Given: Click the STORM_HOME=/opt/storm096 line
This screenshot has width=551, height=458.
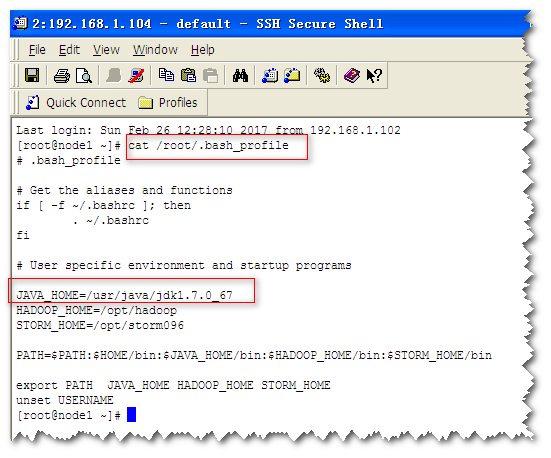Looking at the screenshot, I should (100, 325).
